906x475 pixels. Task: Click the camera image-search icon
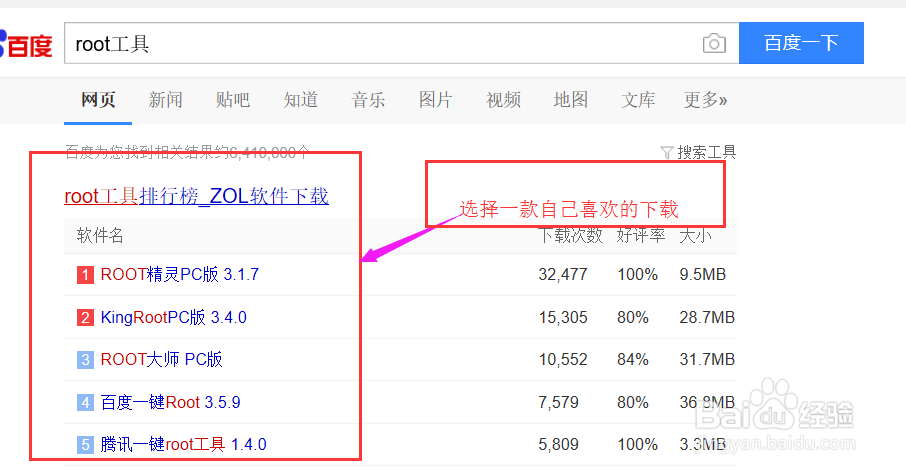[714, 43]
